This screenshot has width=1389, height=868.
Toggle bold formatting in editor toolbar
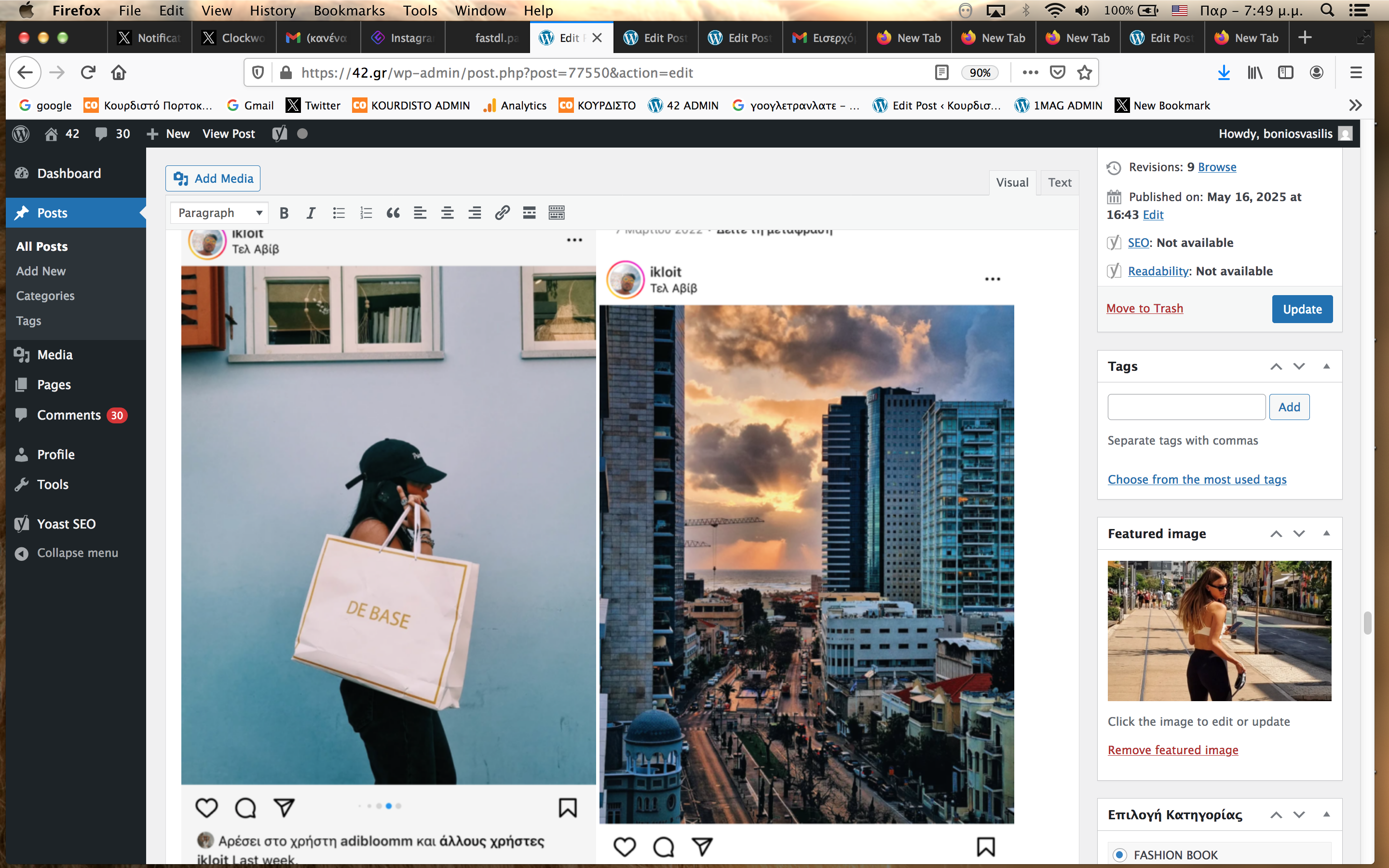tap(284, 213)
